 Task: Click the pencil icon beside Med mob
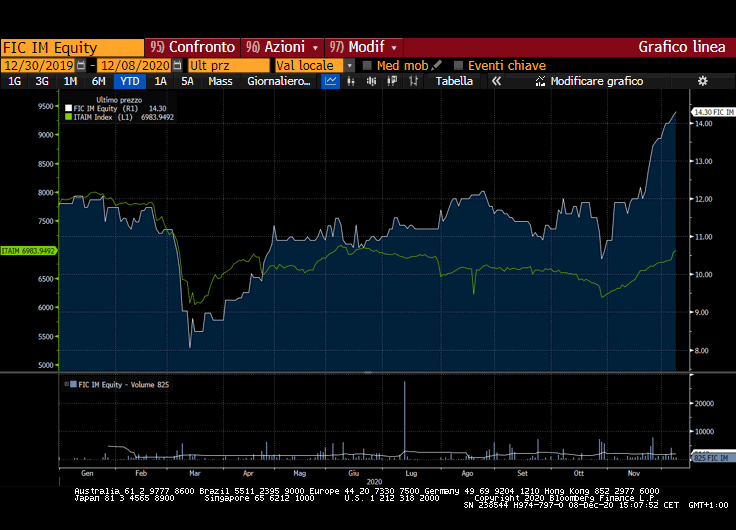tap(437, 65)
